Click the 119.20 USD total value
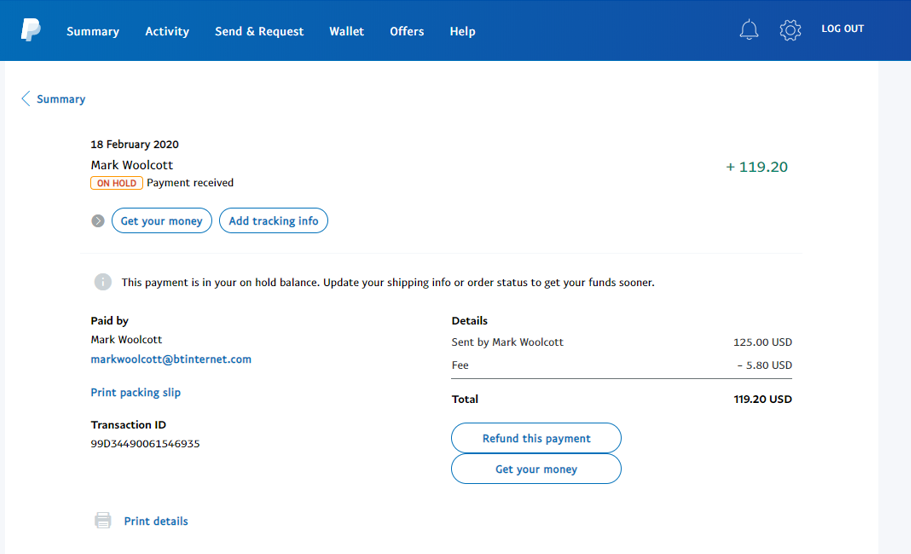The height and width of the screenshot is (554, 911). tap(763, 399)
